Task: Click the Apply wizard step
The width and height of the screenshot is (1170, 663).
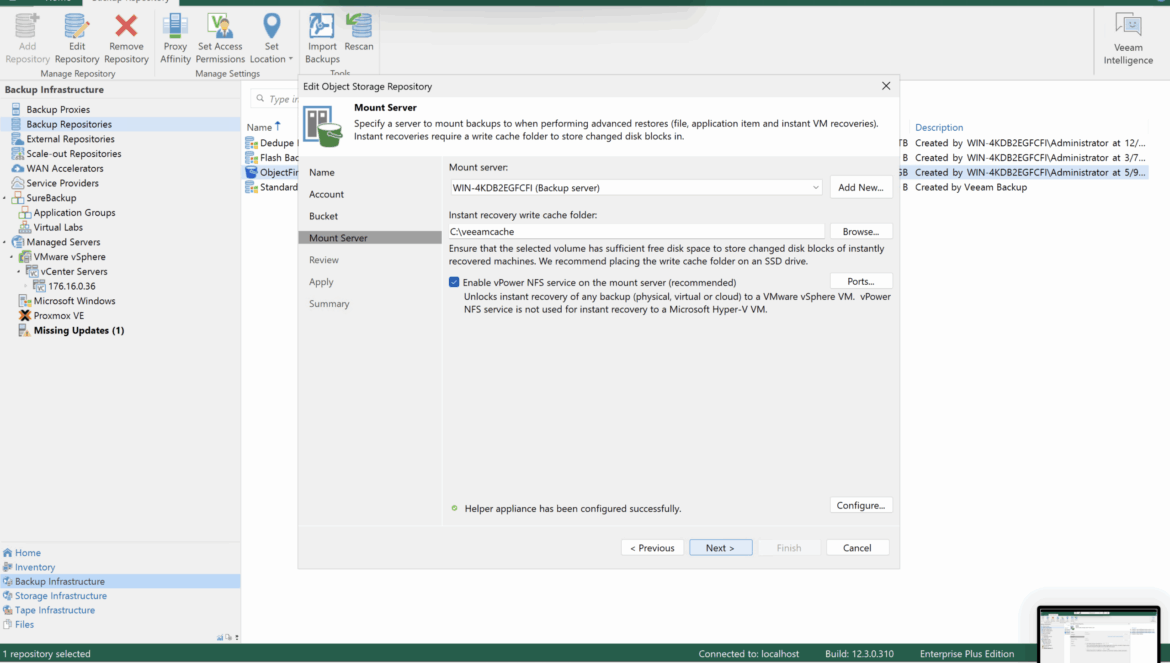Action: tap(321, 282)
